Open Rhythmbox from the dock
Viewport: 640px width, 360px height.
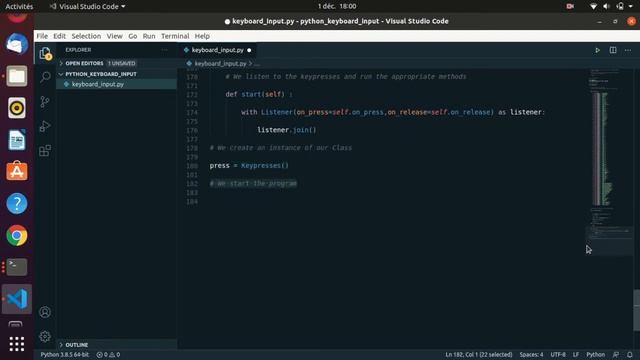[x=17, y=108]
